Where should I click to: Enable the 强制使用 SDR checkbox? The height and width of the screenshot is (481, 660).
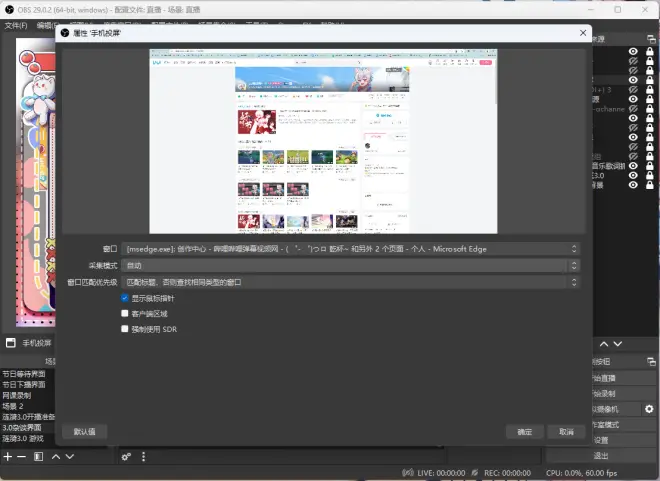(x=125, y=329)
